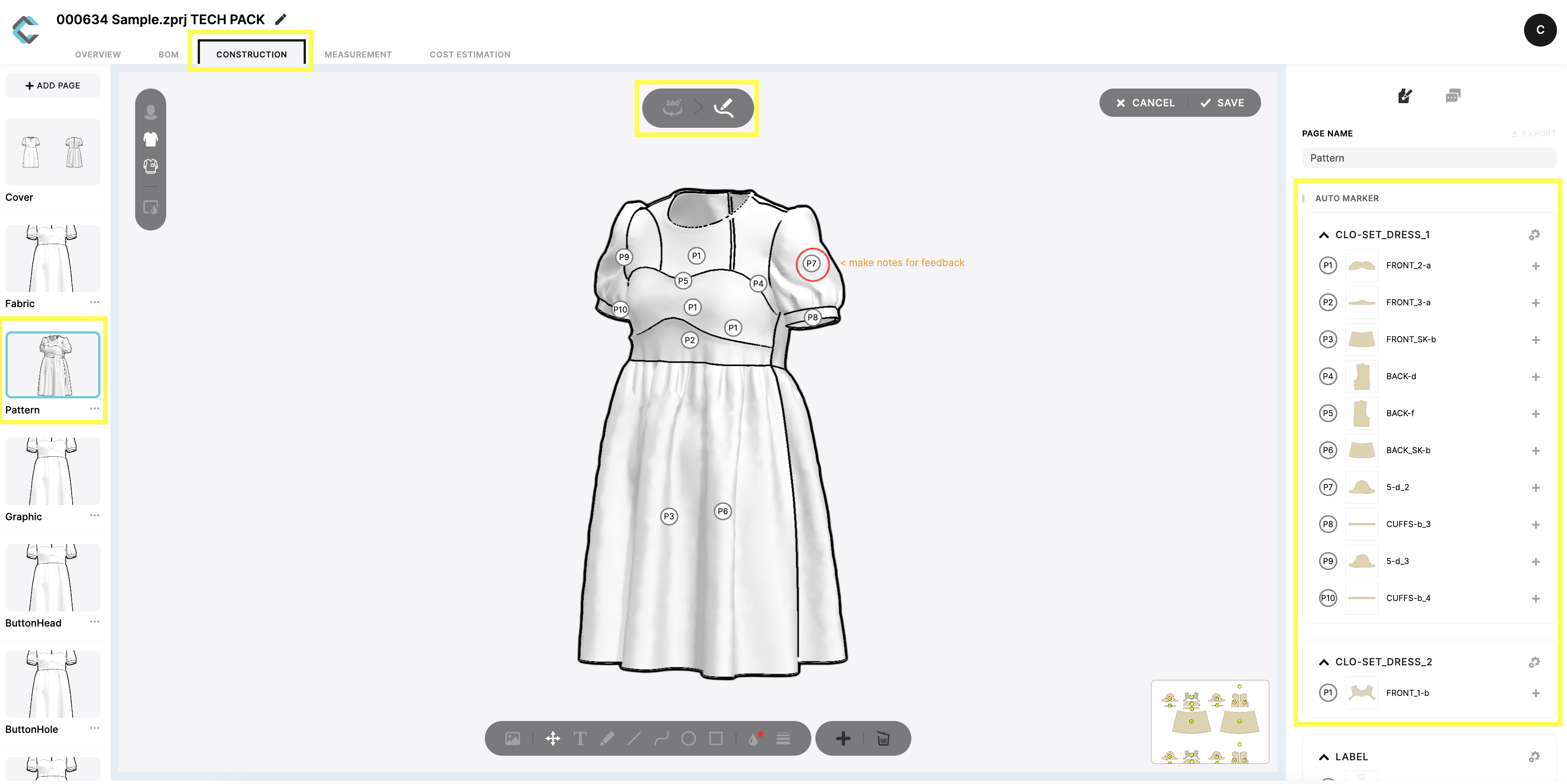Click the Save button
The image size is (1567, 784).
click(1222, 103)
